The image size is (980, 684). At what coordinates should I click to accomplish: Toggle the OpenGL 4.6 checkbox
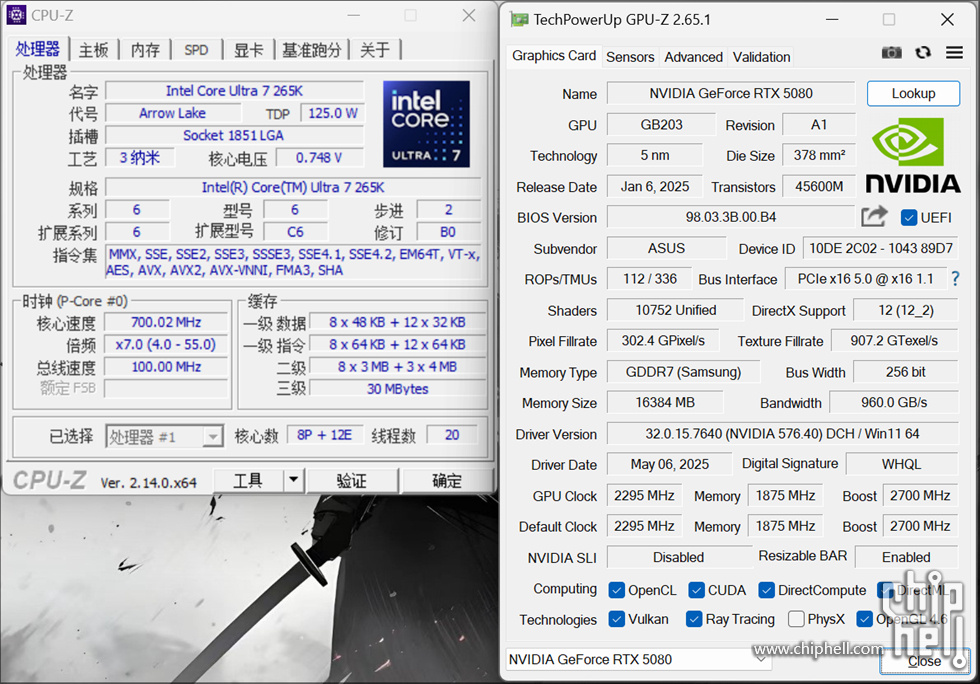(x=864, y=619)
